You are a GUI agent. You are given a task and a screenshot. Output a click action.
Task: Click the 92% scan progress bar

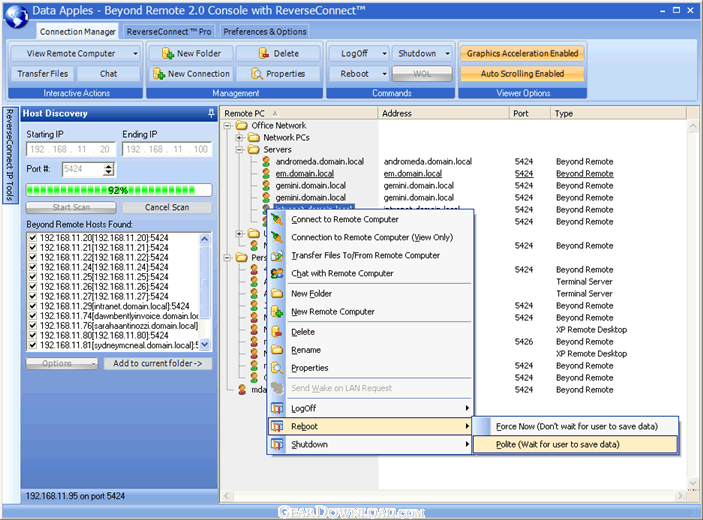[119, 190]
